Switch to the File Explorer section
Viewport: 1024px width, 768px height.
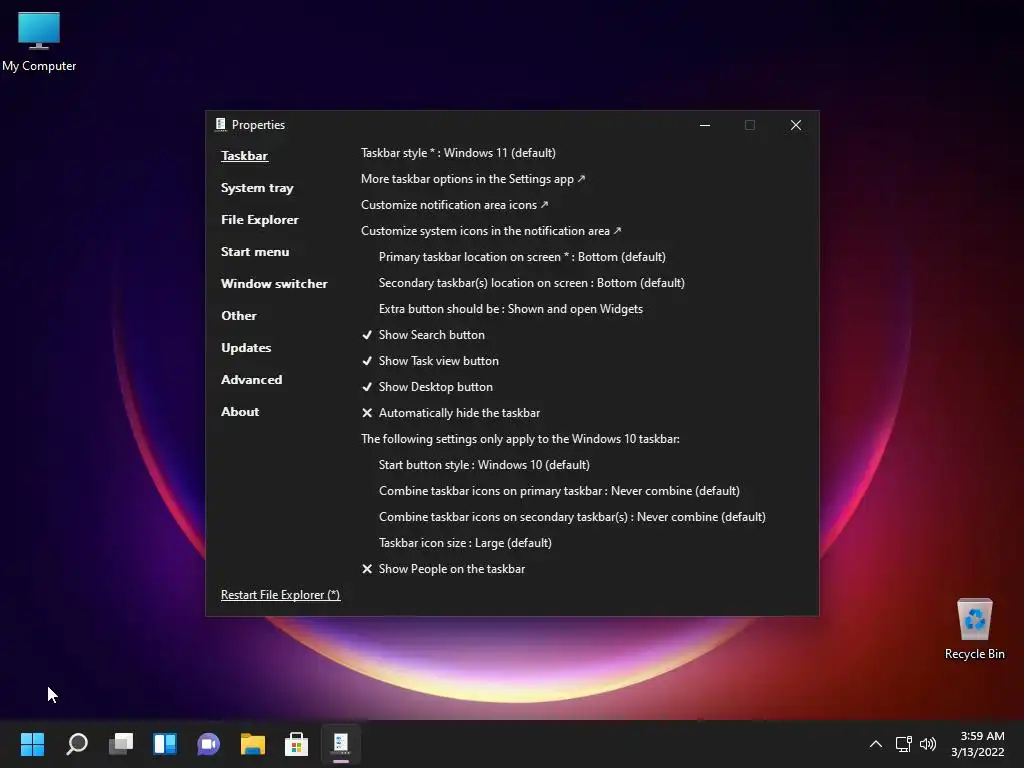tap(259, 220)
